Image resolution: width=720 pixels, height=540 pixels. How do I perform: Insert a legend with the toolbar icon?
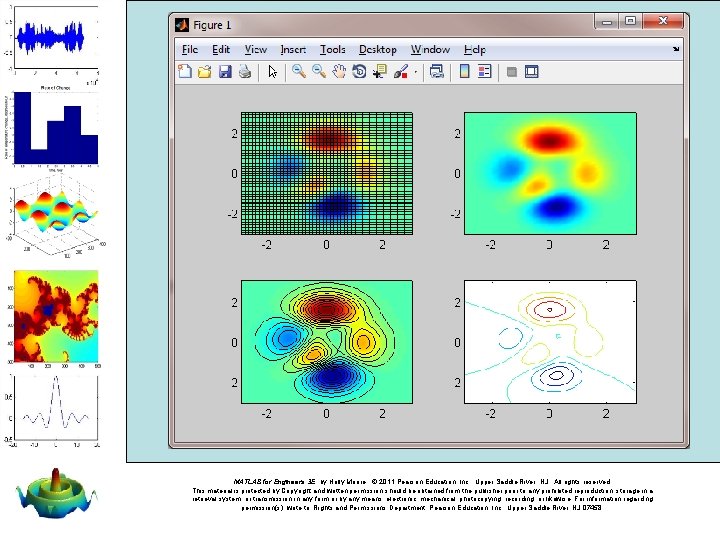click(484, 71)
